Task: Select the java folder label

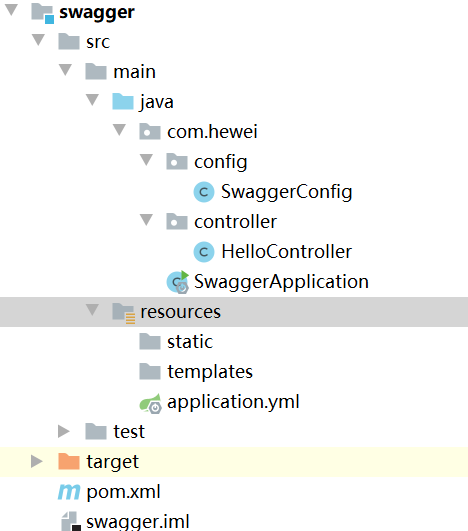Action: [157, 102]
